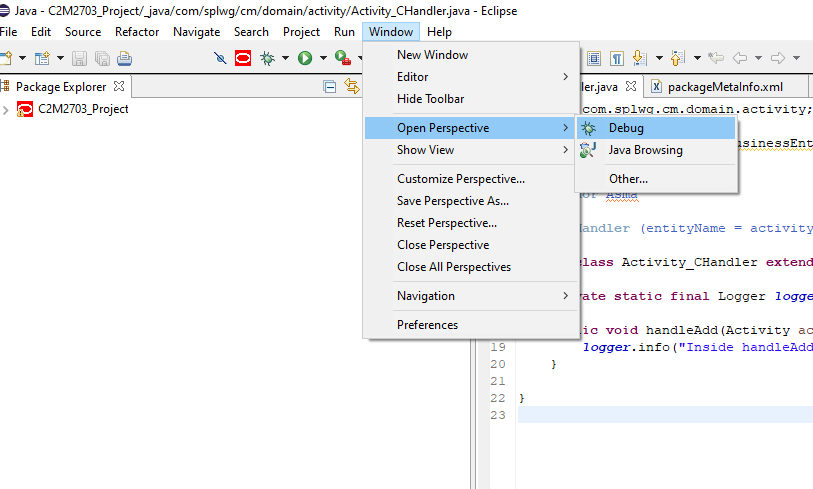Screen dimensions: 813x489
Task: Click the Next Annotation icon
Action: click(640, 58)
